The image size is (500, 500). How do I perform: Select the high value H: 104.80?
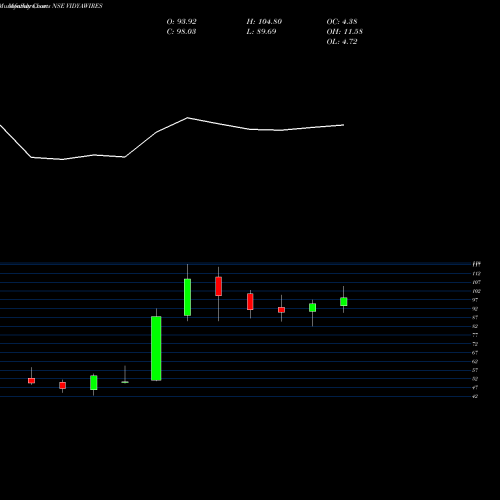264,22
